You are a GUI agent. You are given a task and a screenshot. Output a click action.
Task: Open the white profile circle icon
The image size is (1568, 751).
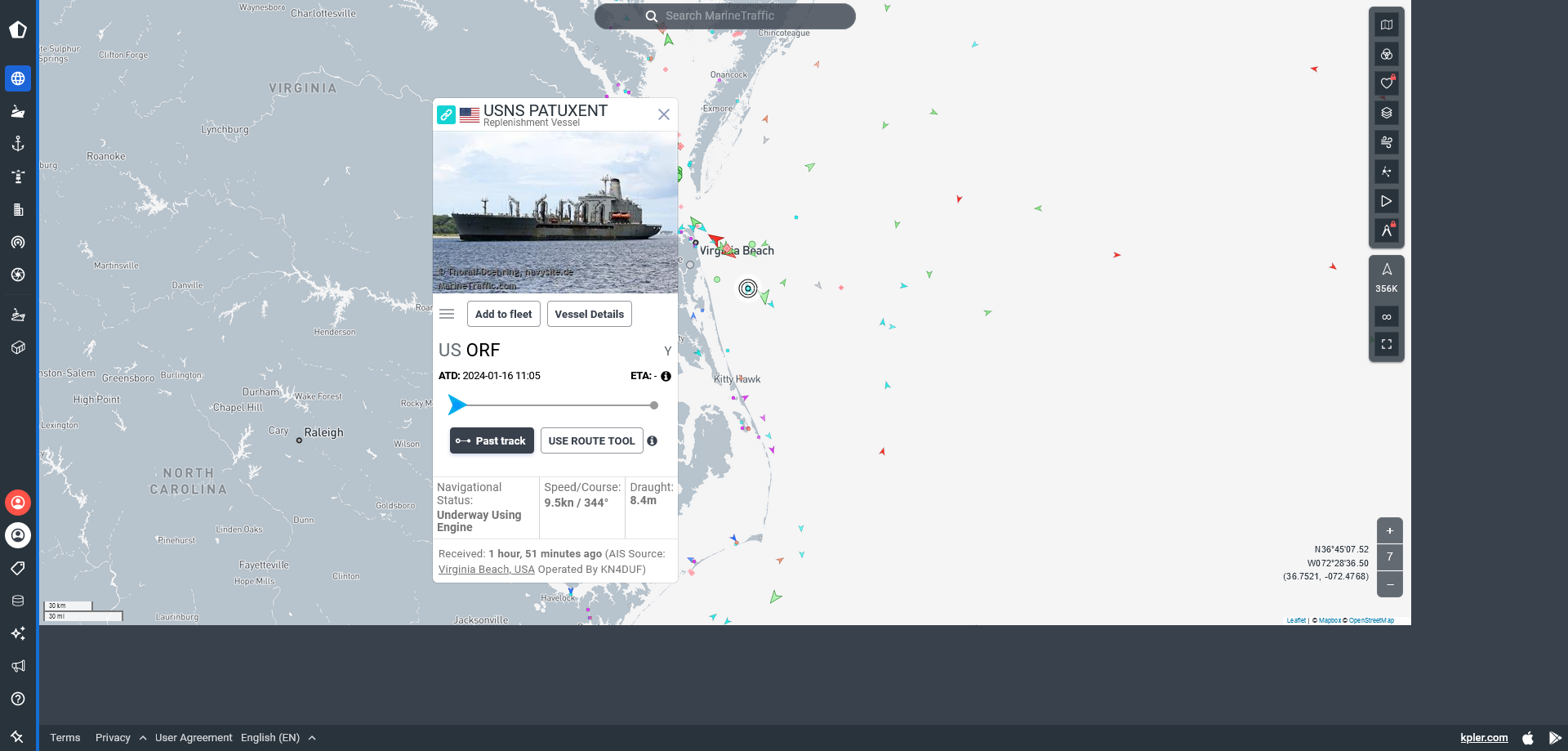[18, 535]
